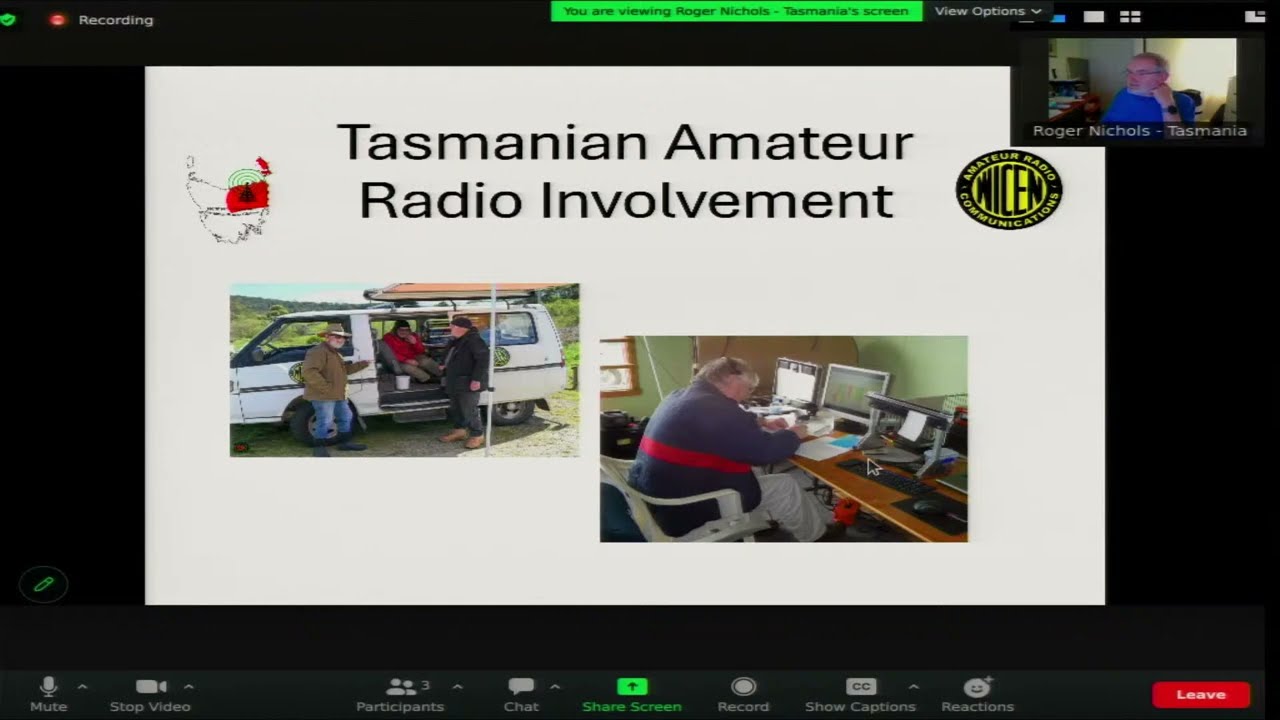Click the Tasmania map logo on slide
Screen dimensions: 1280x720
click(229, 198)
